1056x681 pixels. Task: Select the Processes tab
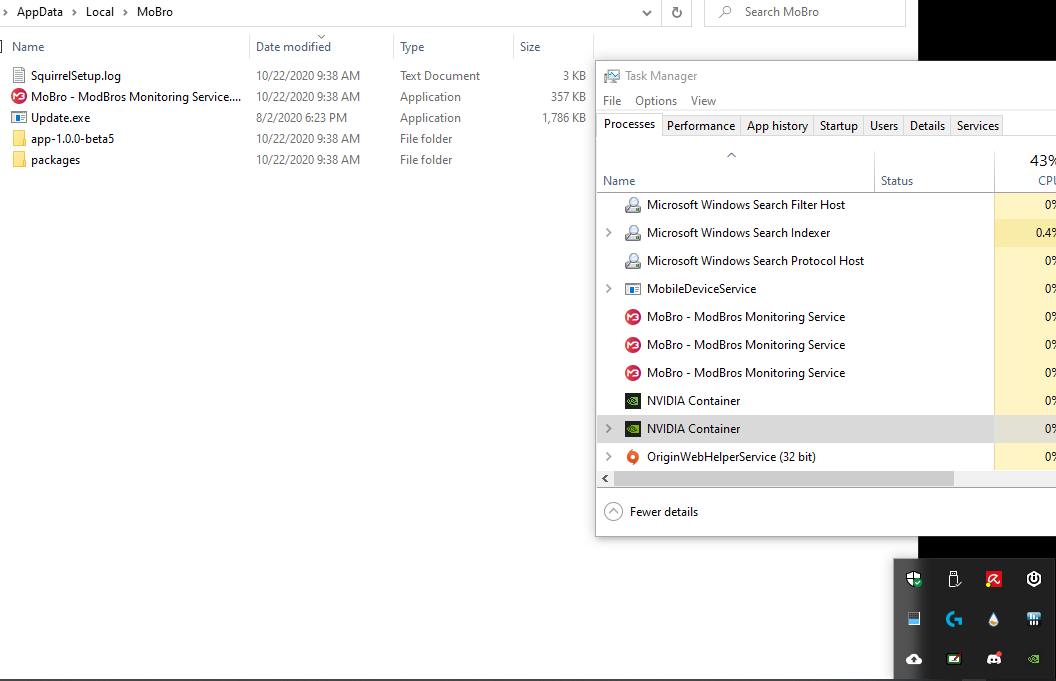(629, 124)
